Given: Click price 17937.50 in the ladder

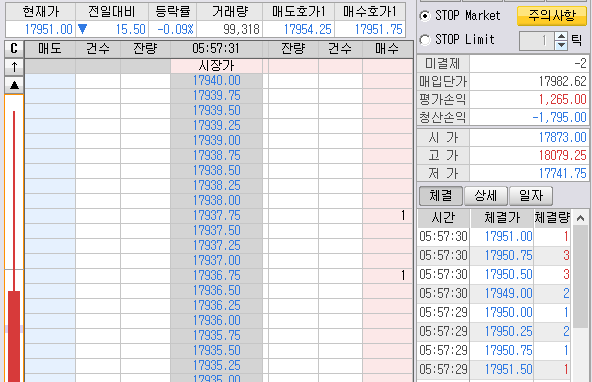Looking at the screenshot, I should (216, 231).
